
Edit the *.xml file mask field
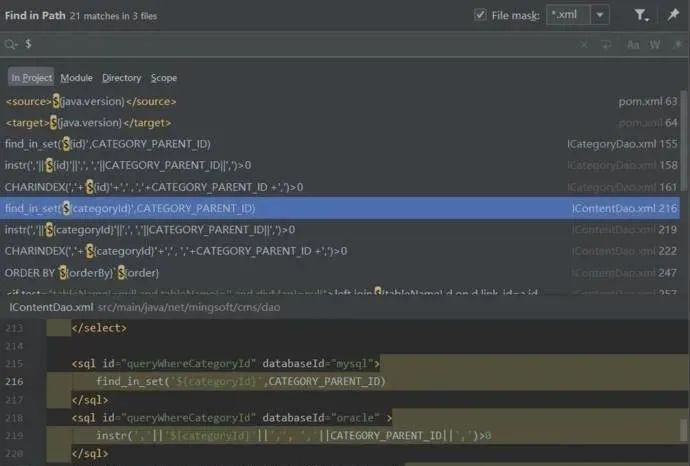pyautogui.click(x=568, y=15)
